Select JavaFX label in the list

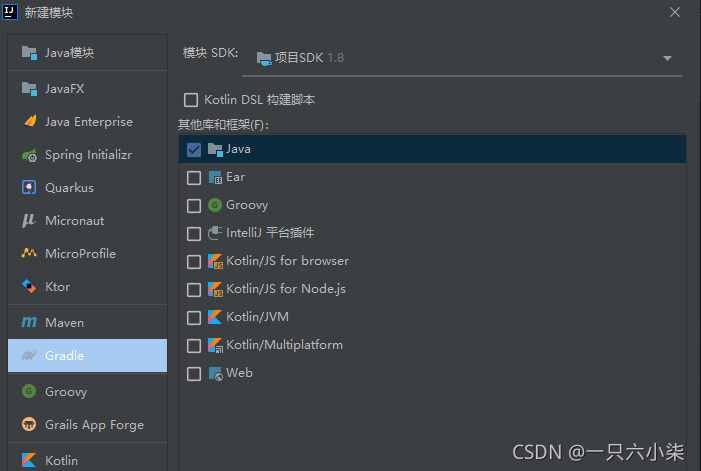point(64,89)
